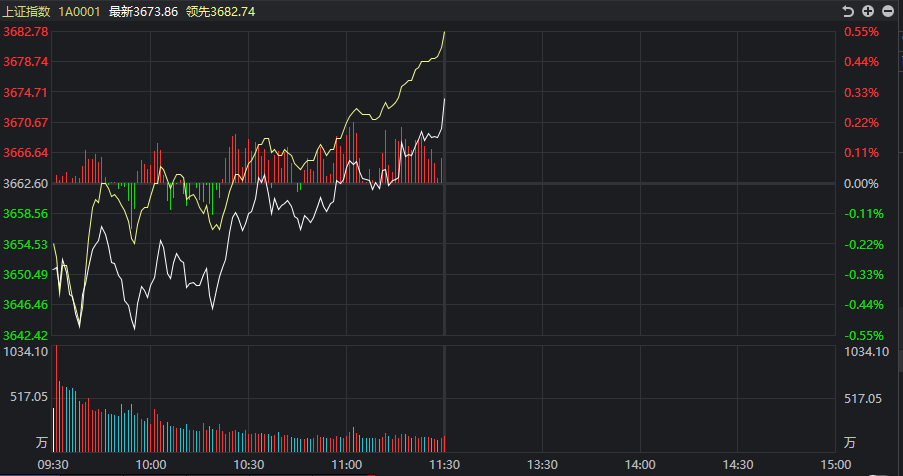
Task: Click the right 517.05 volume label
Action: [863, 398]
